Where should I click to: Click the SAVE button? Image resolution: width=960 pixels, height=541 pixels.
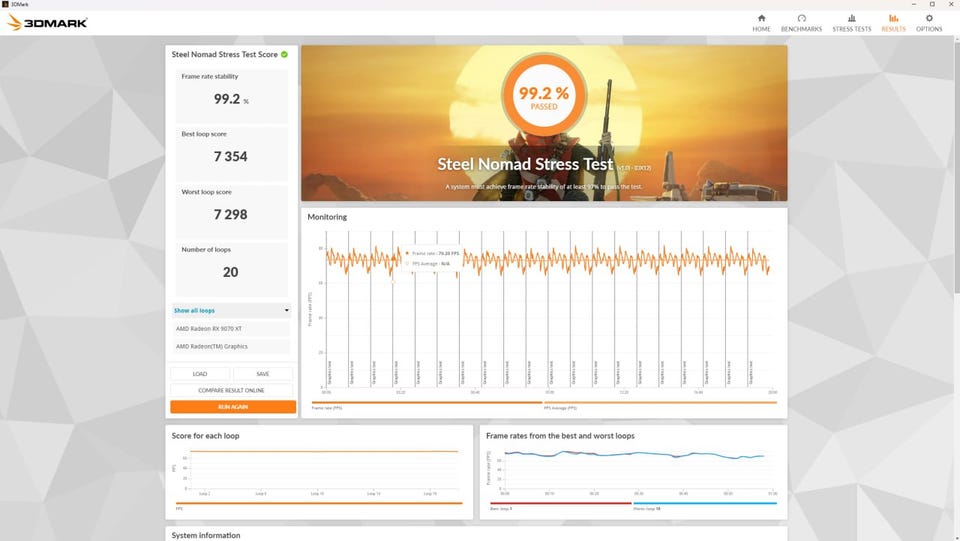point(263,373)
